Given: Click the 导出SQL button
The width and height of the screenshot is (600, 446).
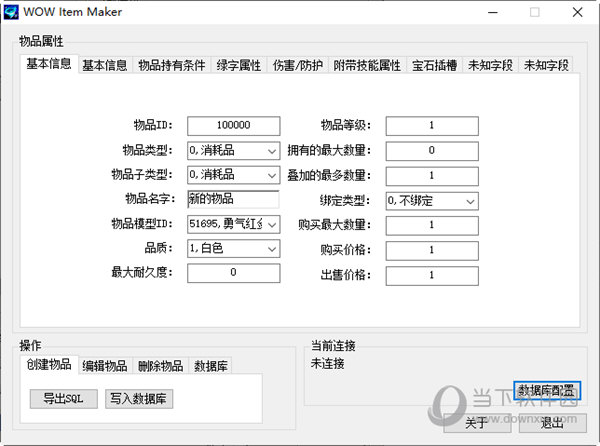Looking at the screenshot, I should 64,399.
